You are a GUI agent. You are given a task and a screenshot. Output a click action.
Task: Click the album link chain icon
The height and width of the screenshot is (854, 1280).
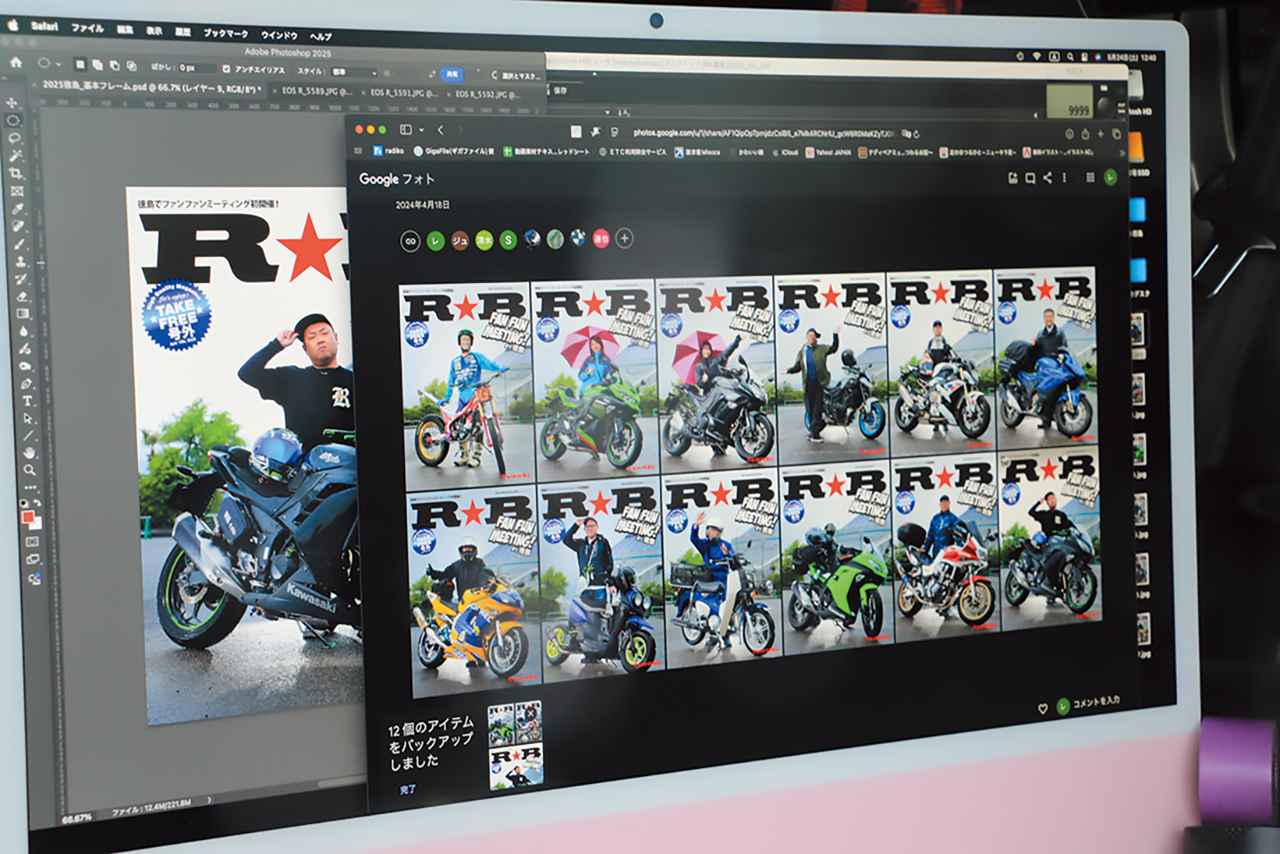click(411, 240)
